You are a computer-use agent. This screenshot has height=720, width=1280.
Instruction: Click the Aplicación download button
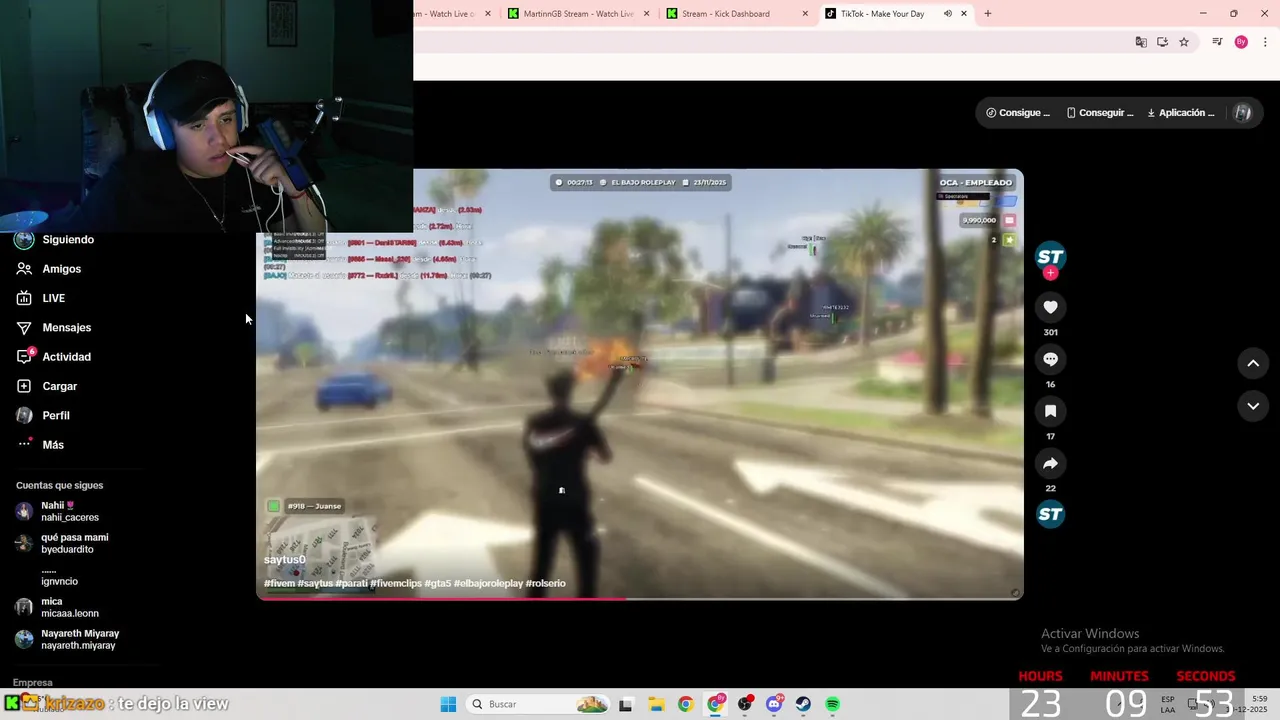coord(1181,113)
